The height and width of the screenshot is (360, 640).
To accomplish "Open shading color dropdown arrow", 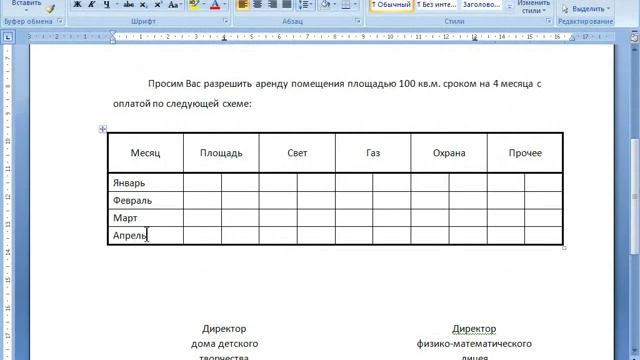I will [335, 4].
